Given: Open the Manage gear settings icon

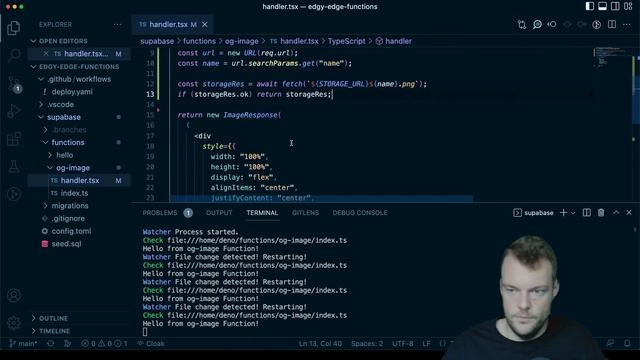Looking at the screenshot, I should (13, 323).
